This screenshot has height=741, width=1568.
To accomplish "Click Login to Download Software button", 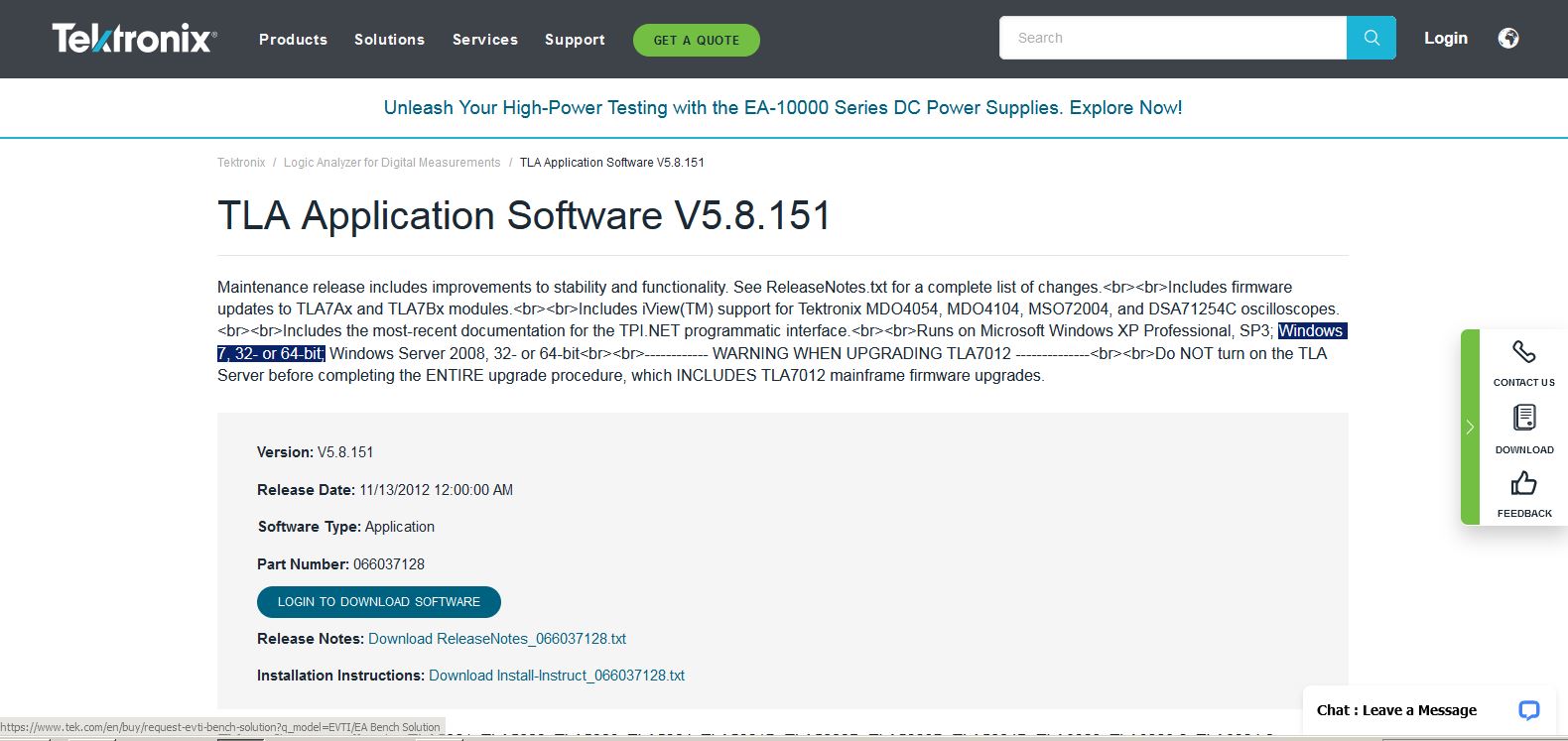I will (378, 602).
